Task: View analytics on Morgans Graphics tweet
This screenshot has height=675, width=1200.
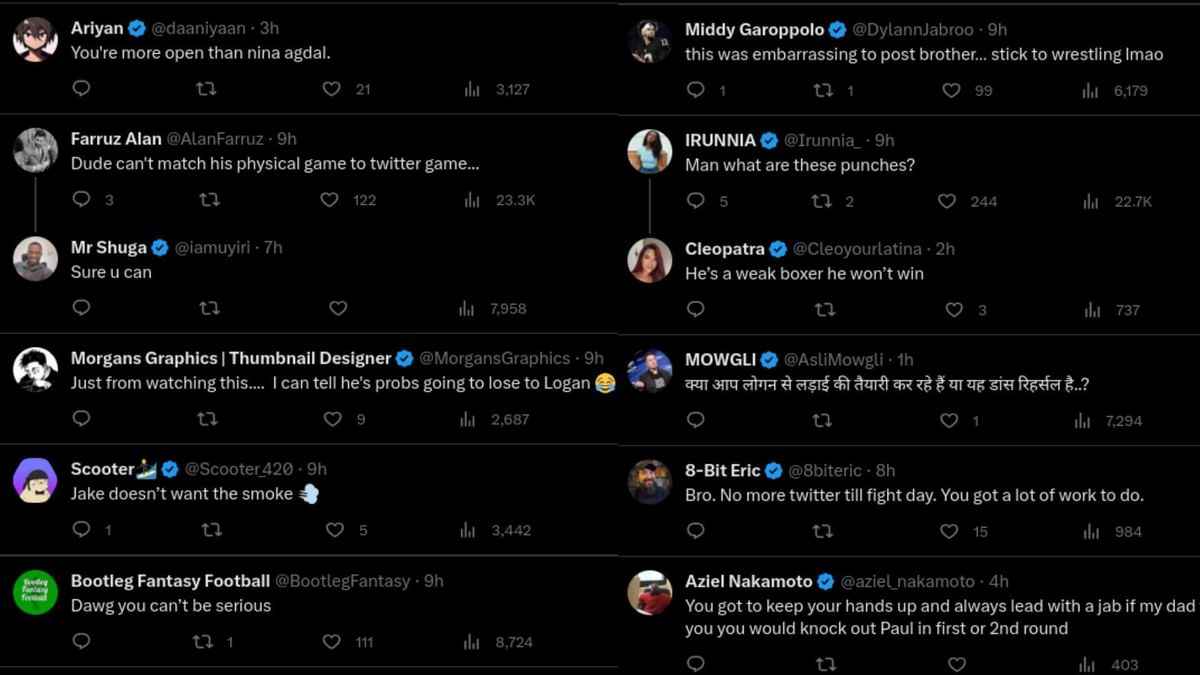Action: [x=467, y=419]
